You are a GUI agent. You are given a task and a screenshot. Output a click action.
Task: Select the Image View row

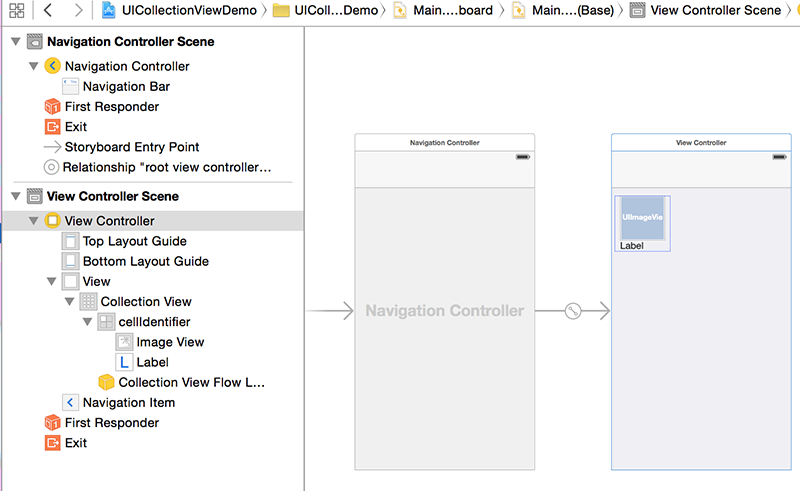[153, 342]
